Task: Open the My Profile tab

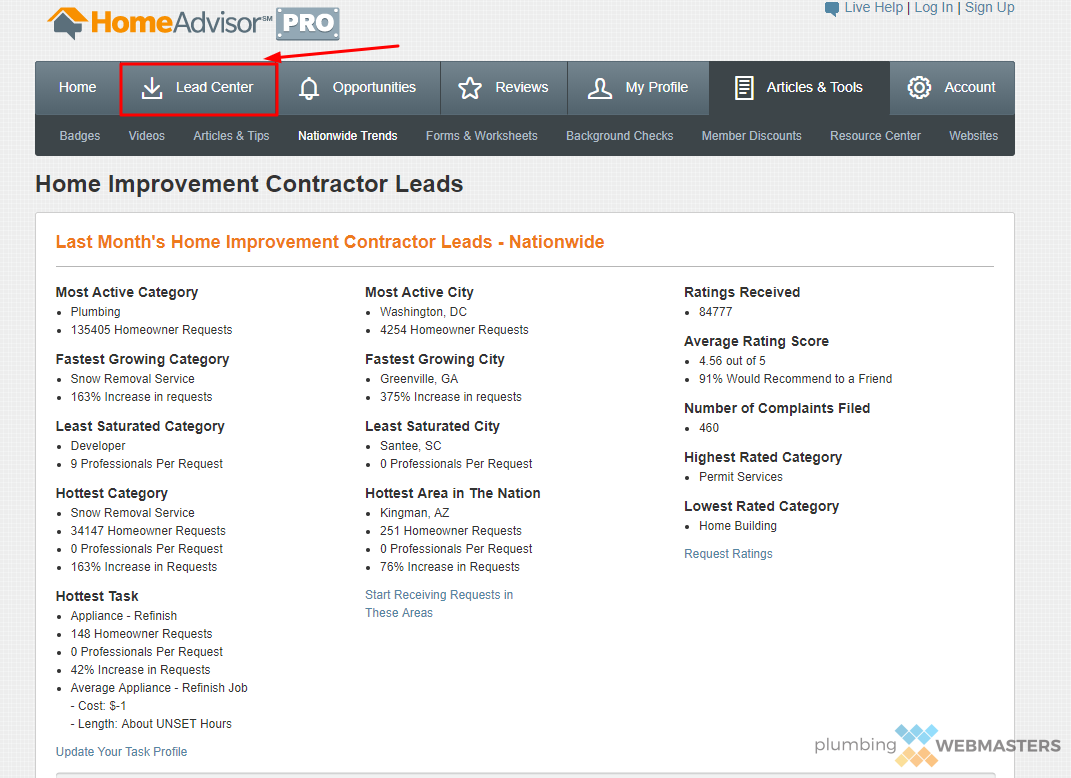Action: pyautogui.click(x=638, y=87)
